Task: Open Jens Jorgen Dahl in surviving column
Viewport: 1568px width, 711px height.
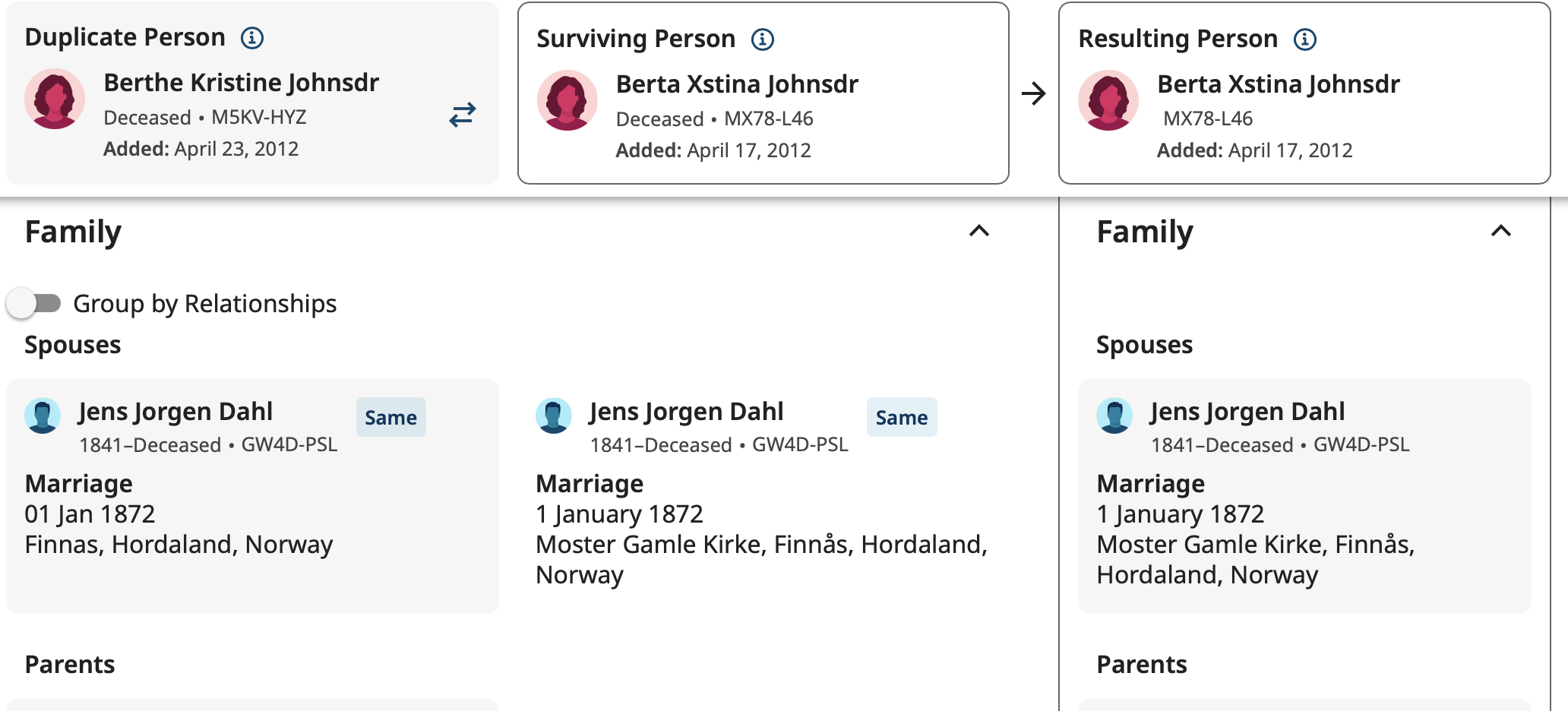Action: tap(685, 412)
